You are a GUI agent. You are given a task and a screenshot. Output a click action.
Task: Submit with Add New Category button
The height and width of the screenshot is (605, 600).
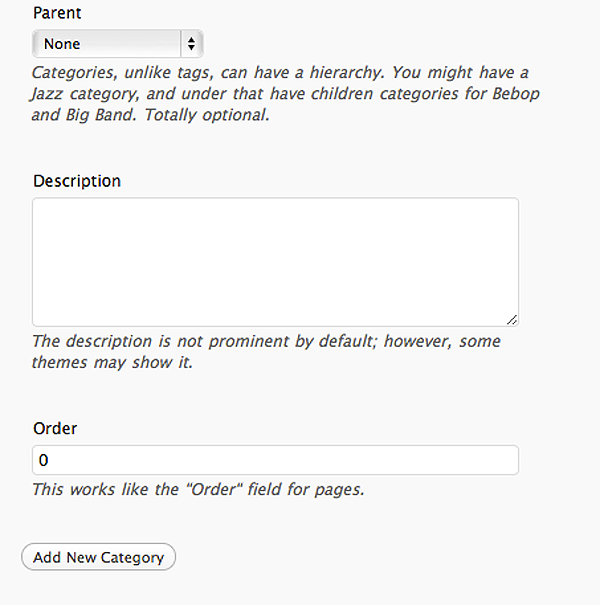coord(98,557)
